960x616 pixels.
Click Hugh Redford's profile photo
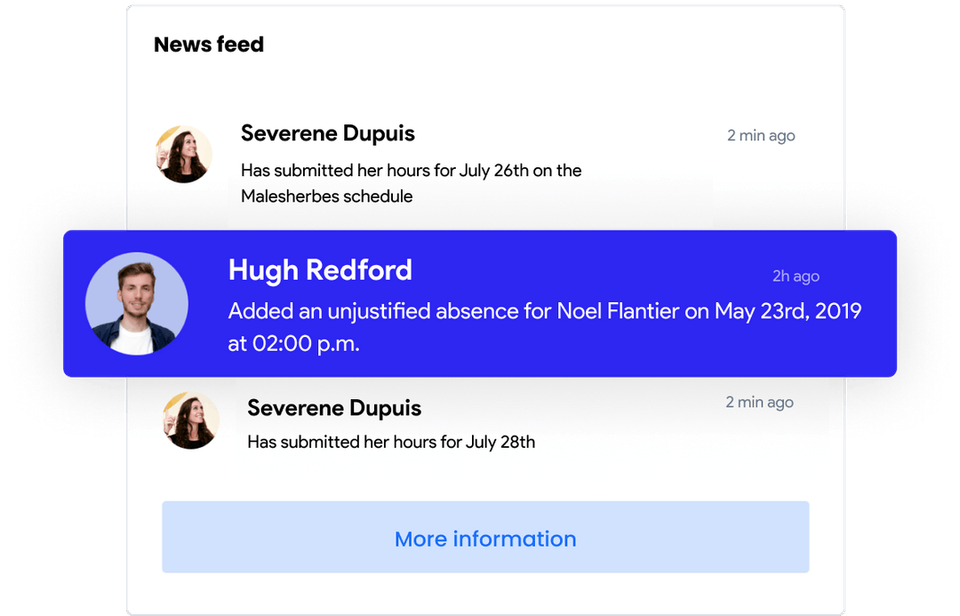pos(136,304)
